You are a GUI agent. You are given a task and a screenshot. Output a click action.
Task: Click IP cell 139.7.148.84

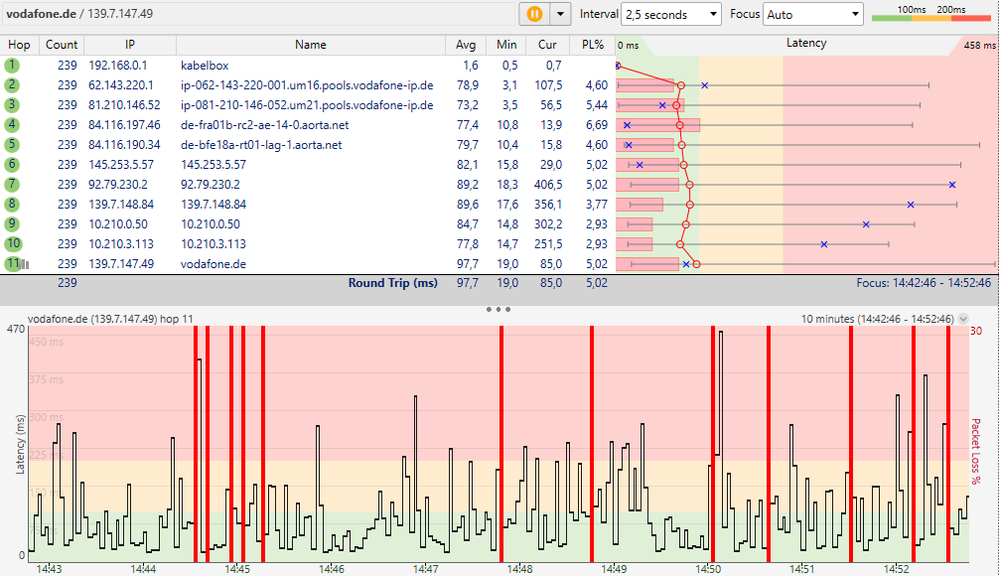tap(121, 204)
